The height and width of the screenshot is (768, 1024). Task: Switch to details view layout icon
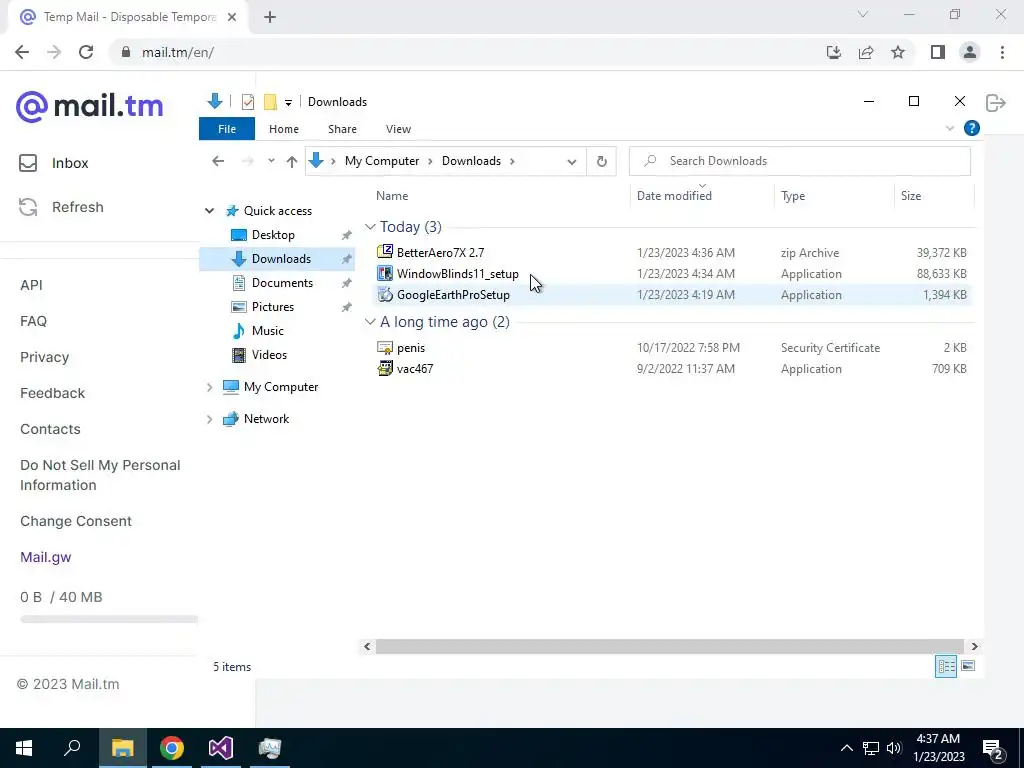946,667
